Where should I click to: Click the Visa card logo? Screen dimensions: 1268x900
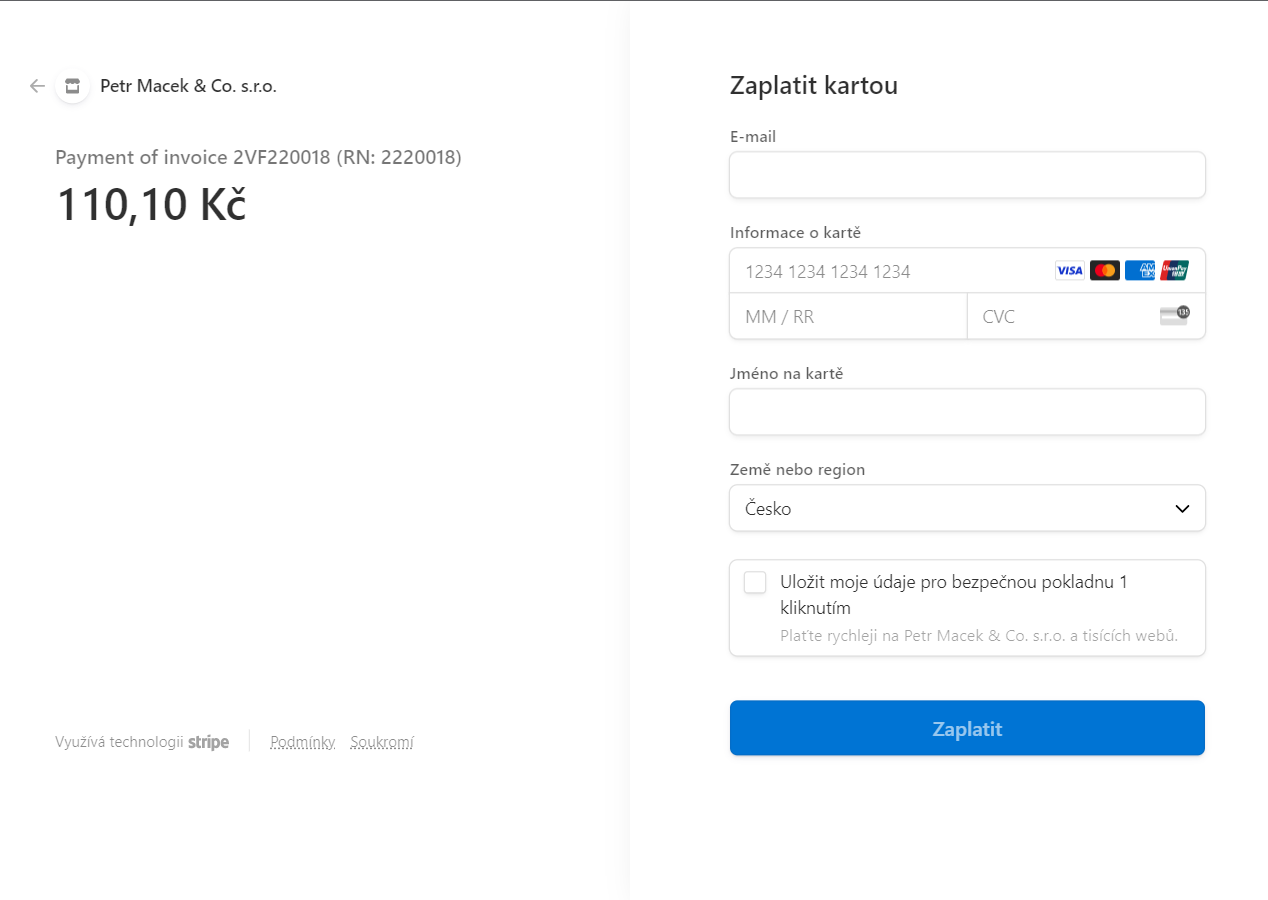1069,271
